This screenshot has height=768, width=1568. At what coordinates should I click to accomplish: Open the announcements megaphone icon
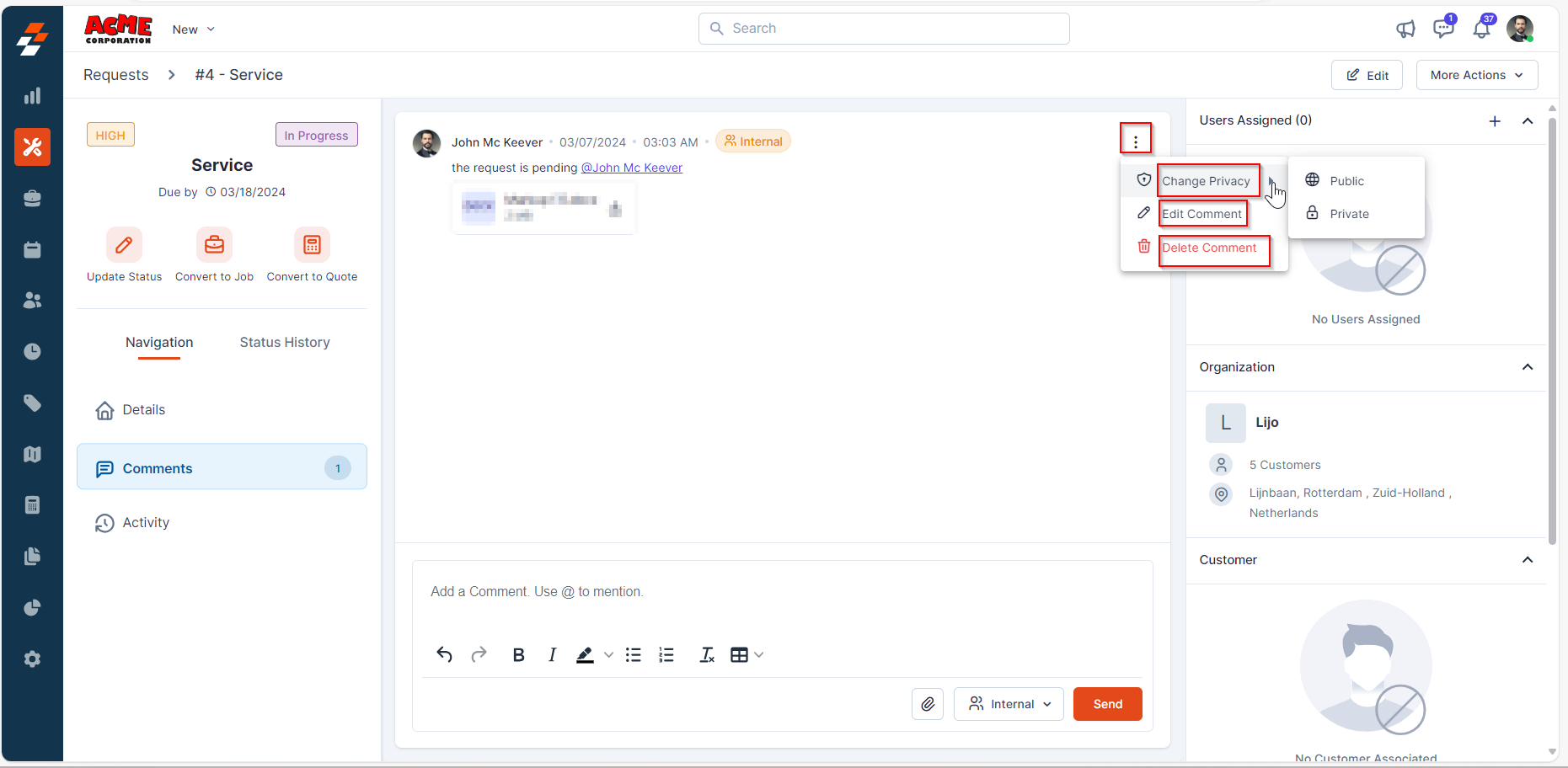coord(1405,29)
